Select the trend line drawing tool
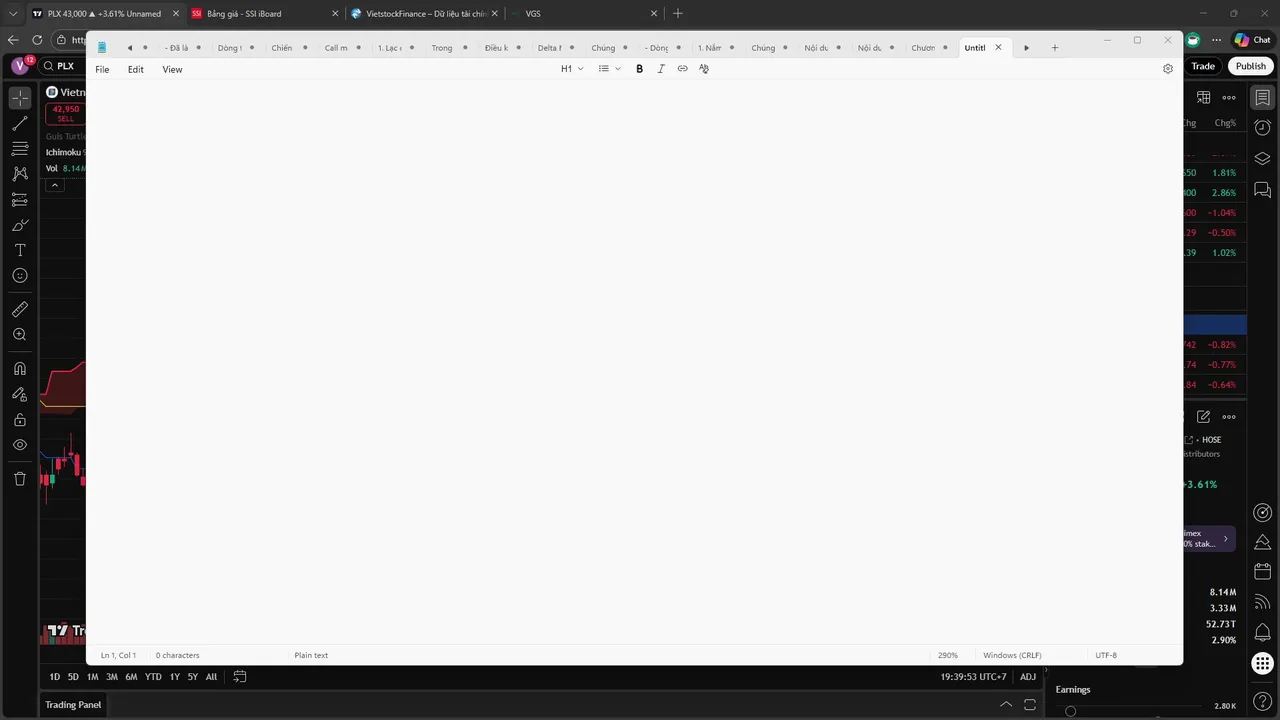This screenshot has width=1280, height=720. [x=20, y=124]
